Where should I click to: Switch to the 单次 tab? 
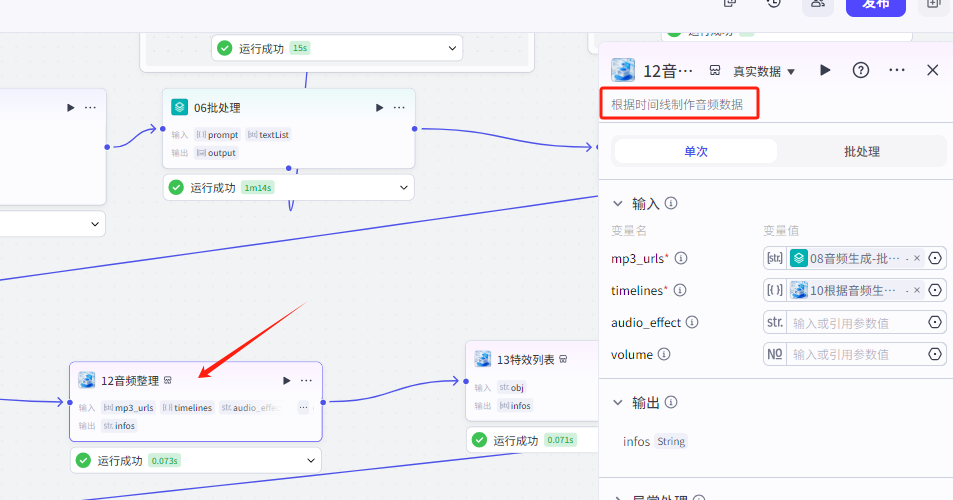695,151
